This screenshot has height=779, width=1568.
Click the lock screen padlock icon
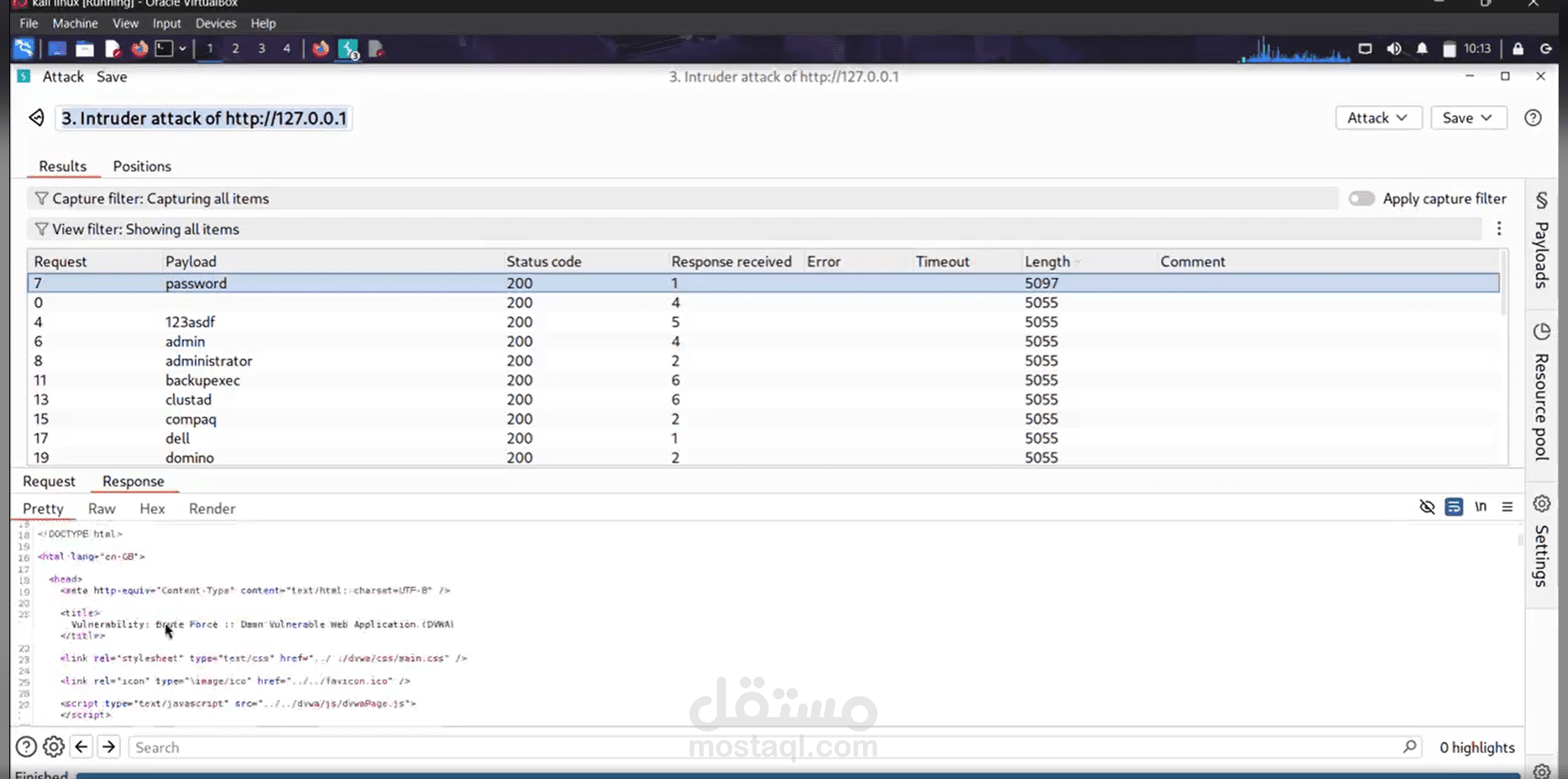1518,49
